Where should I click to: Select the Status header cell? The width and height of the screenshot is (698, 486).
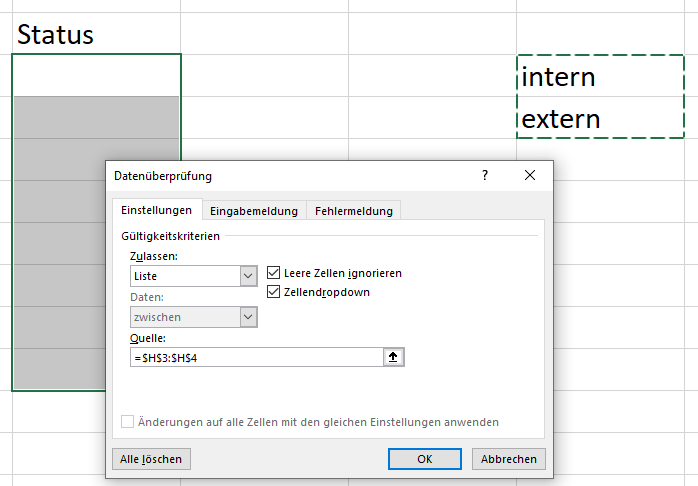pyautogui.click(x=96, y=34)
